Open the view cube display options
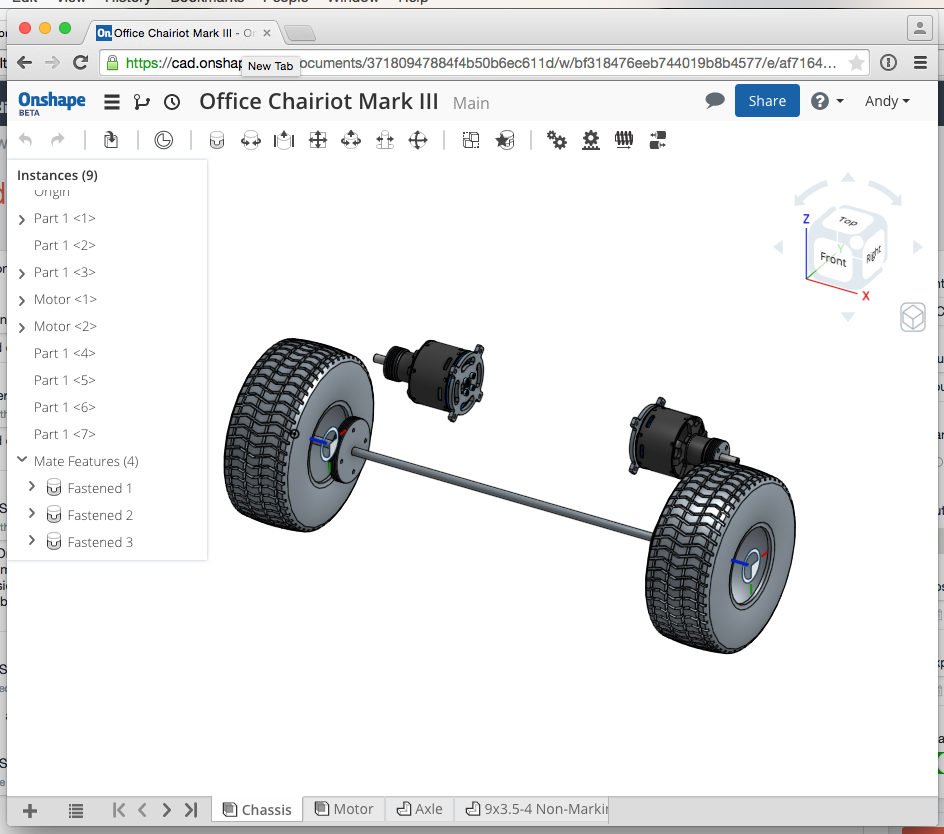 913,317
